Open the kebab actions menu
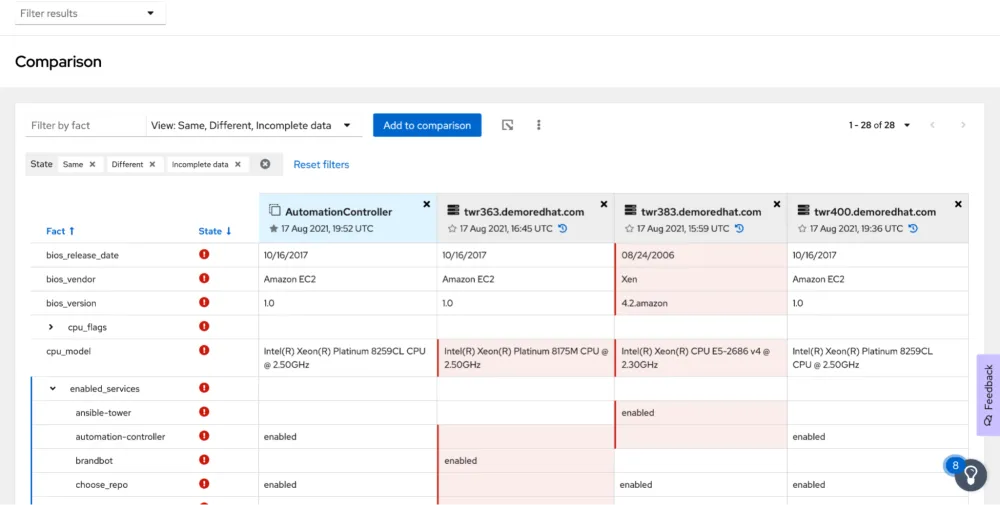Image resolution: width=1000 pixels, height=505 pixels. 539,125
